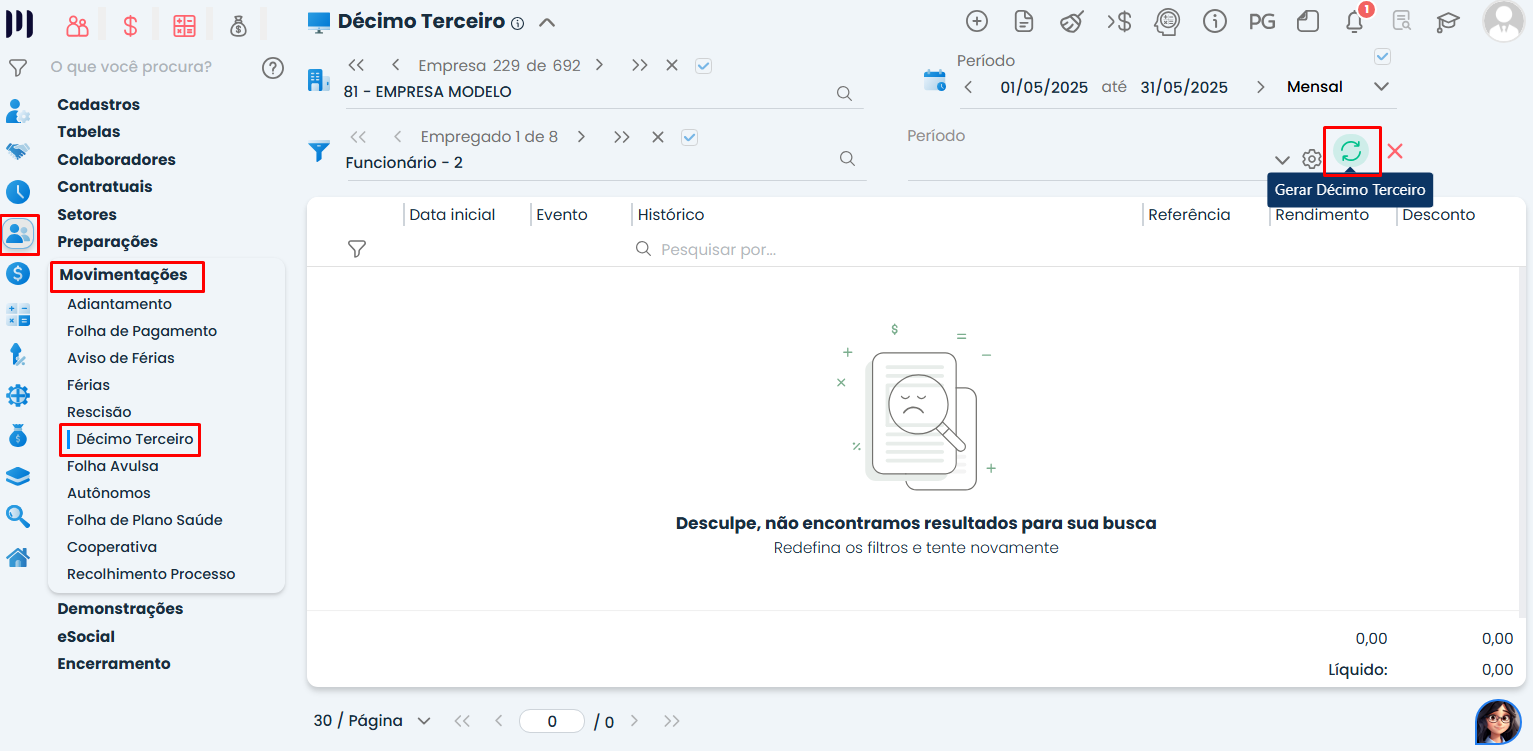Click the settings gear icon beside Período filter
The height and width of the screenshot is (751, 1533).
point(1311,159)
